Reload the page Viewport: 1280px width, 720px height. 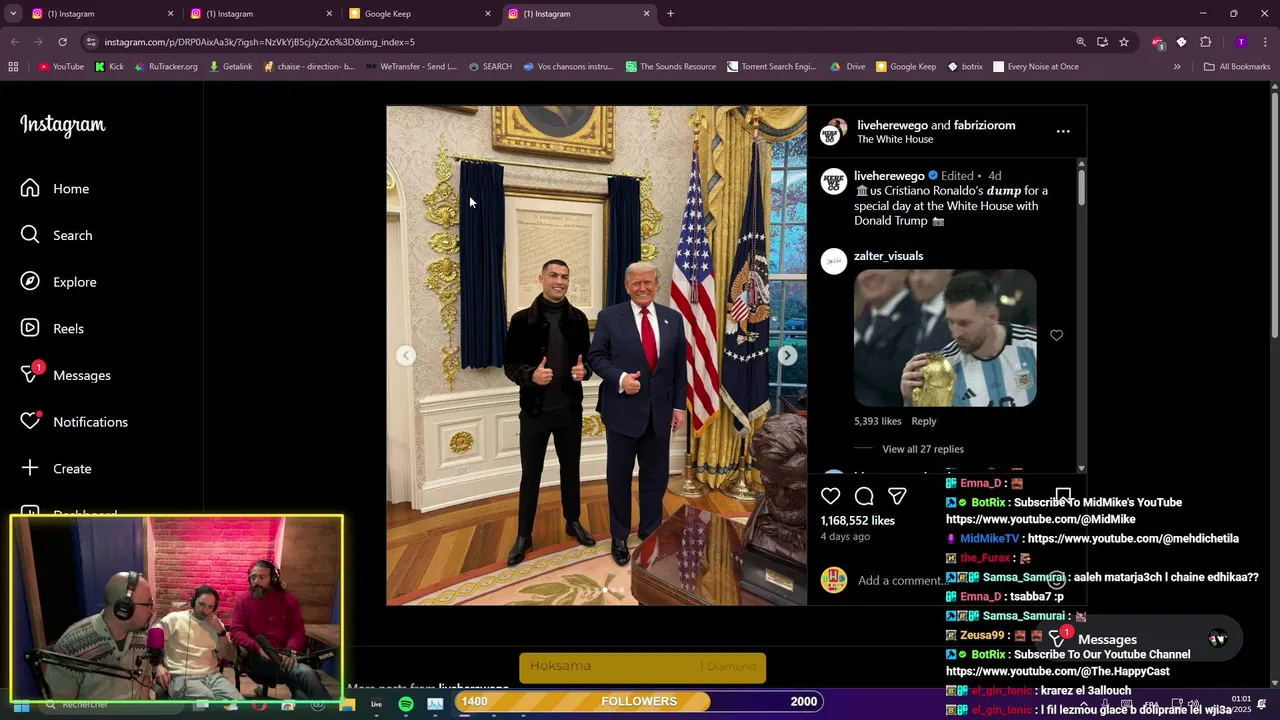point(62,42)
